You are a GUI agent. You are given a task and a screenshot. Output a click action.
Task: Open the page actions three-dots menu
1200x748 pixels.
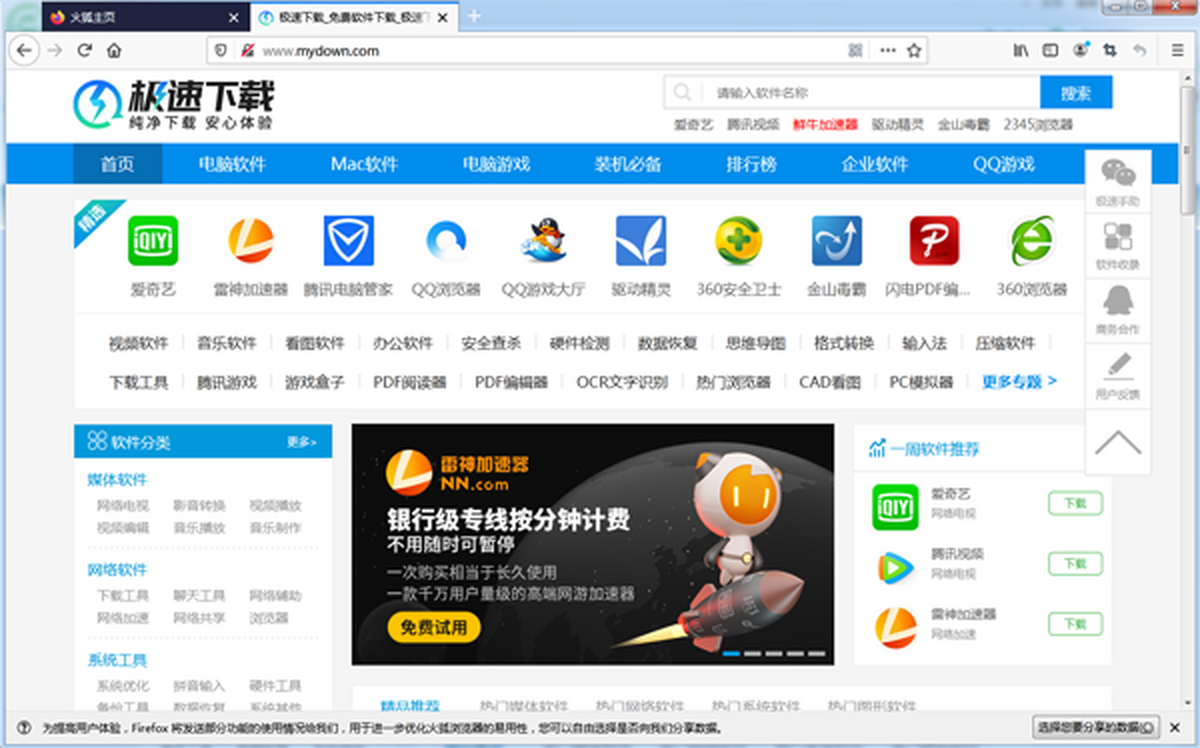pyautogui.click(x=887, y=50)
